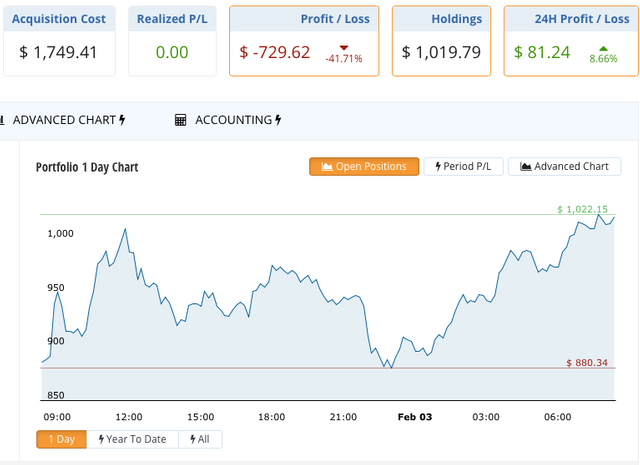Viewport: 640px width, 465px height.
Task: Click the $ 880.34 low marker label
Action: point(587,363)
